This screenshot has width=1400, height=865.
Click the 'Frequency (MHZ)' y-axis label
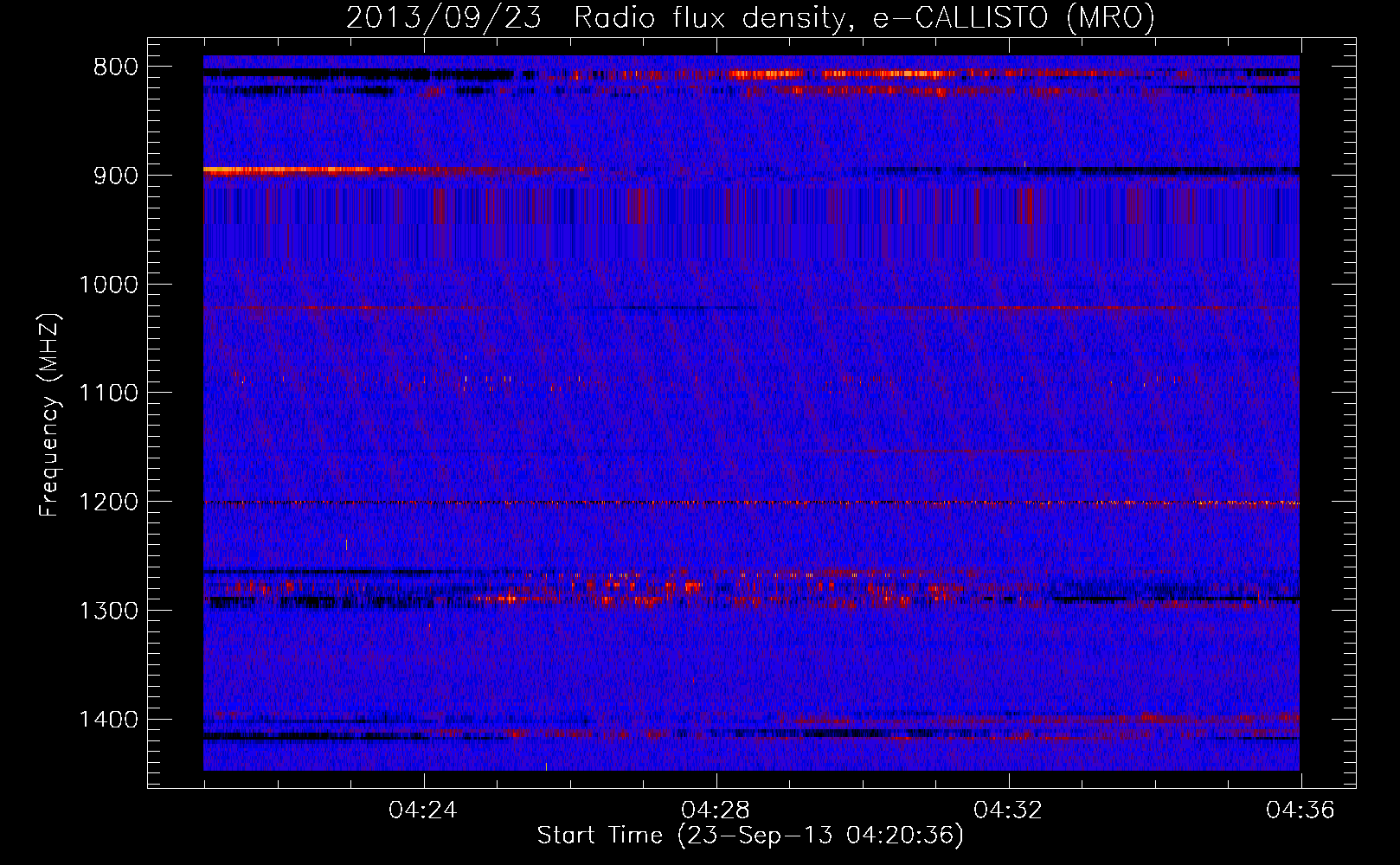click(49, 415)
